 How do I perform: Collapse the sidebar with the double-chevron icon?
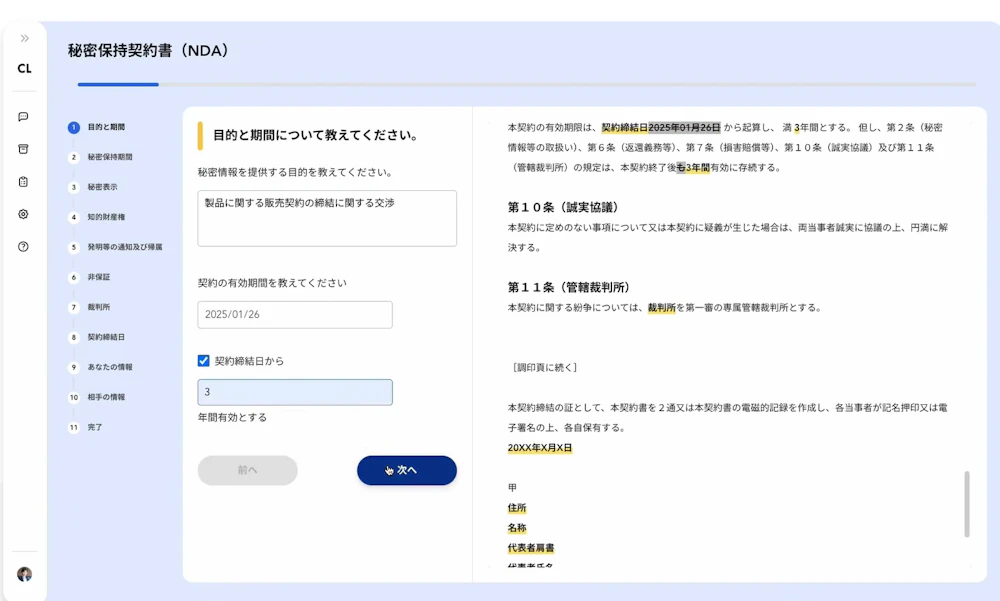point(23,39)
